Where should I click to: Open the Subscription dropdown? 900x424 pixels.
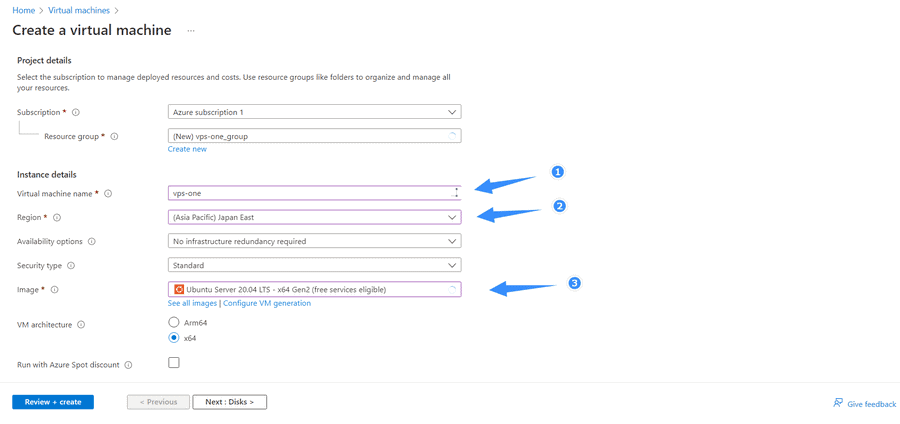point(315,112)
